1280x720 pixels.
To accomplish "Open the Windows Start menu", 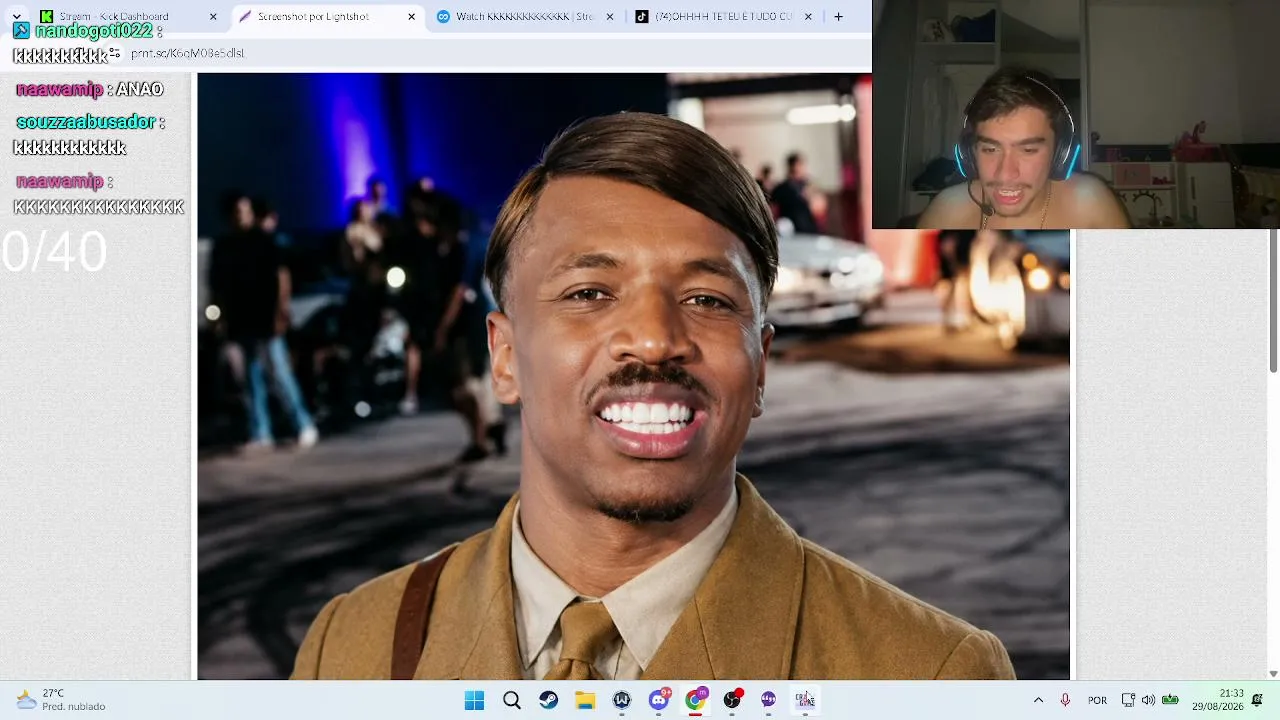I will tap(474, 700).
